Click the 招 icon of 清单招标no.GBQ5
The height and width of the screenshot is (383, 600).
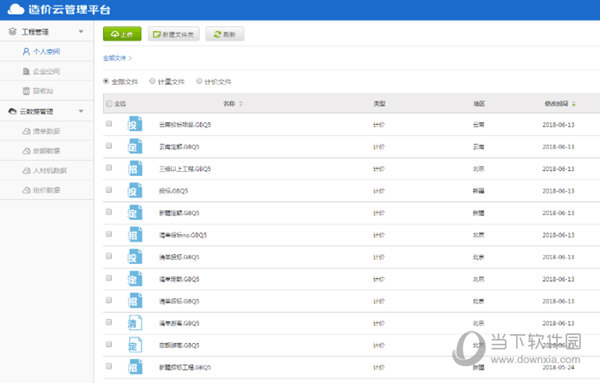coord(135,234)
